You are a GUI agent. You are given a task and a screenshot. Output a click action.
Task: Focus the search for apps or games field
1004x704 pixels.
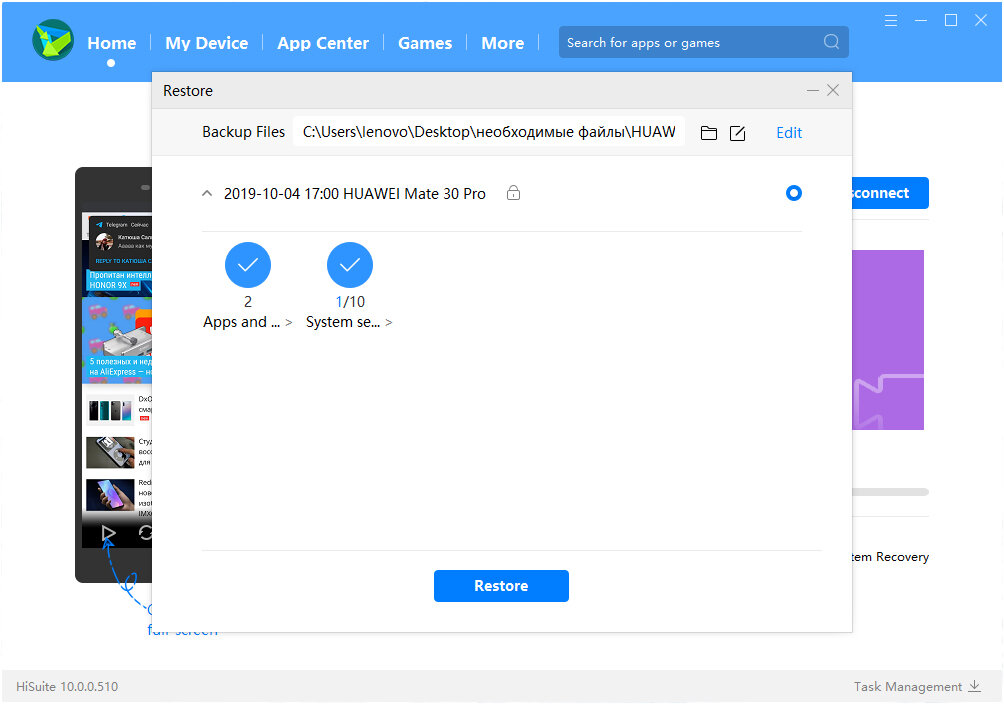(704, 42)
